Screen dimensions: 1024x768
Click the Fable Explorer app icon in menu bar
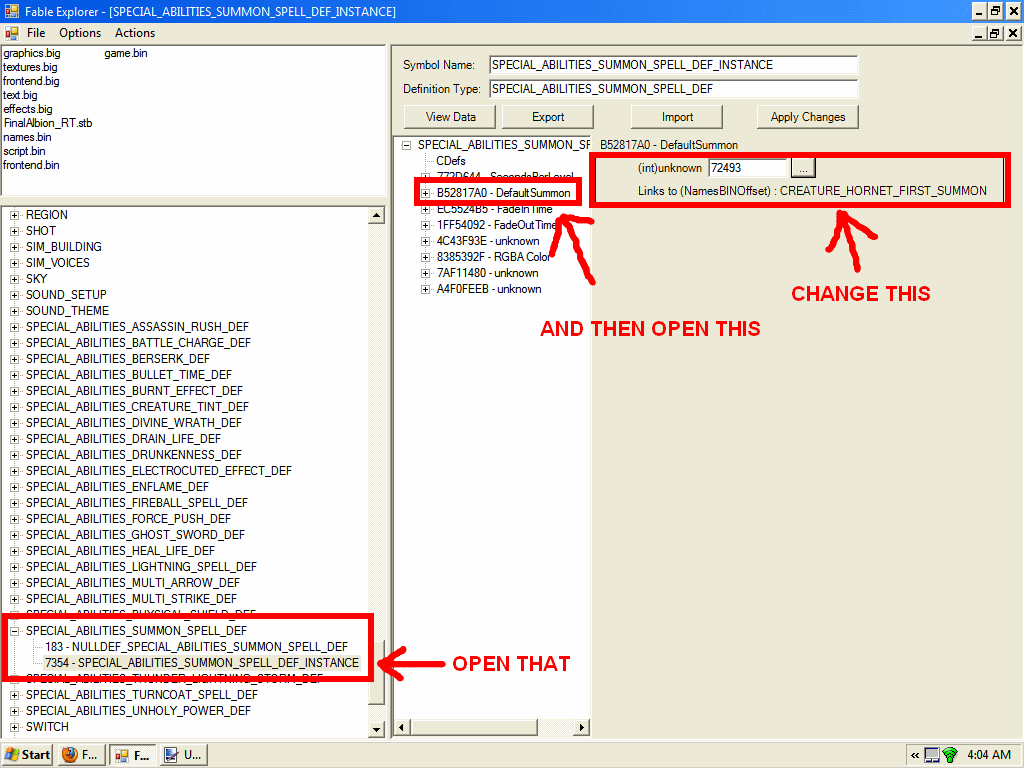click(x=12, y=33)
